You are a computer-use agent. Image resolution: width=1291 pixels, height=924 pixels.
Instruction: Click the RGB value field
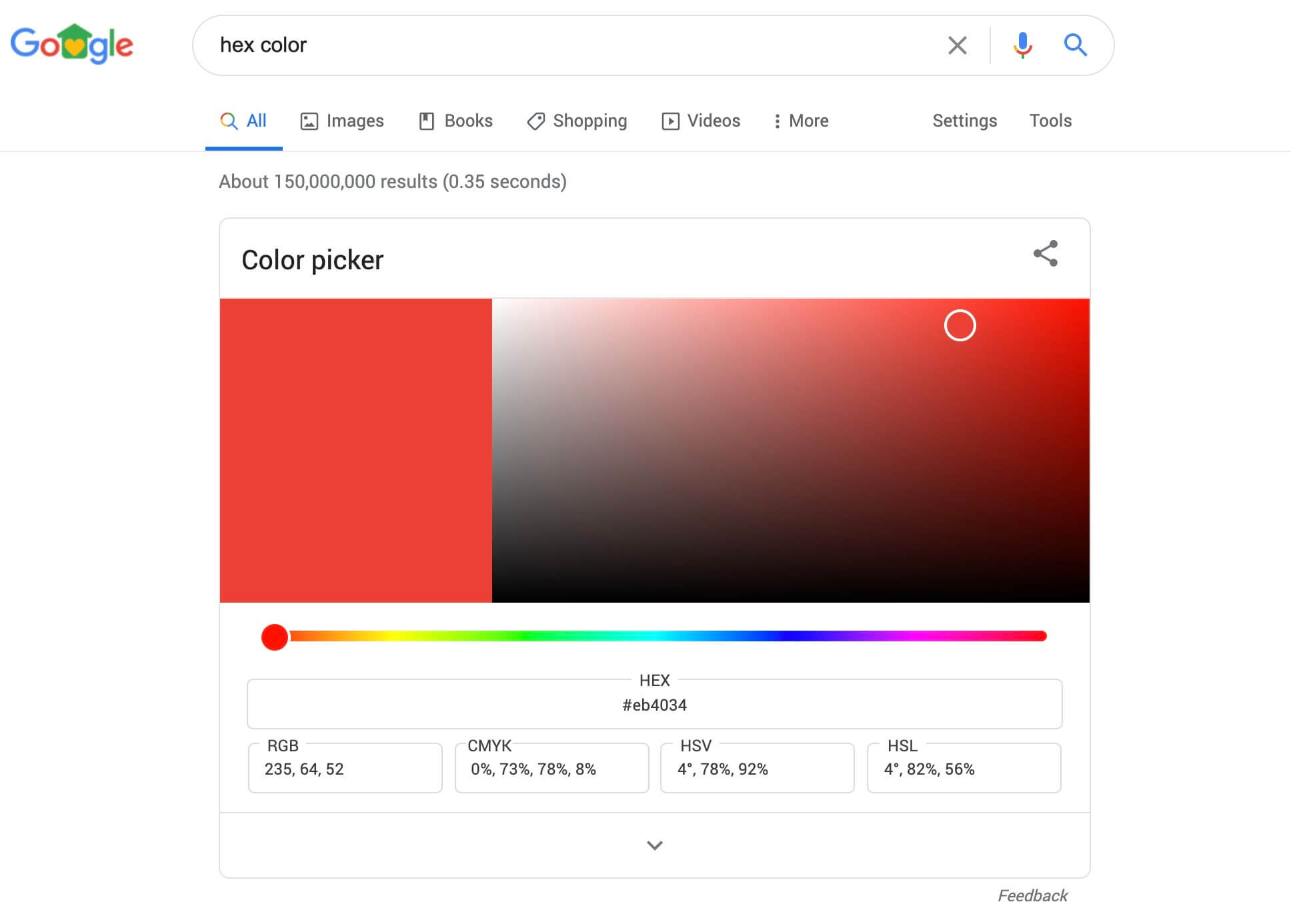345,768
